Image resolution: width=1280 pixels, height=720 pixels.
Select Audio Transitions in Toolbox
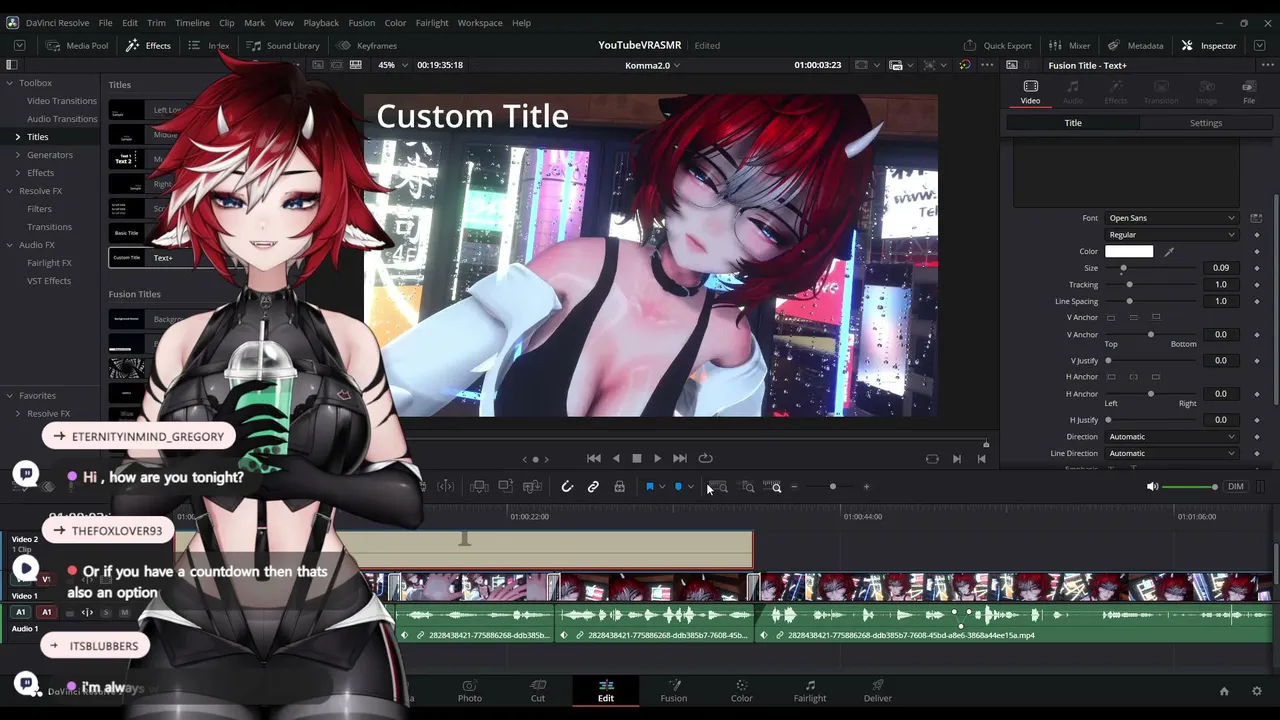tap(62, 119)
